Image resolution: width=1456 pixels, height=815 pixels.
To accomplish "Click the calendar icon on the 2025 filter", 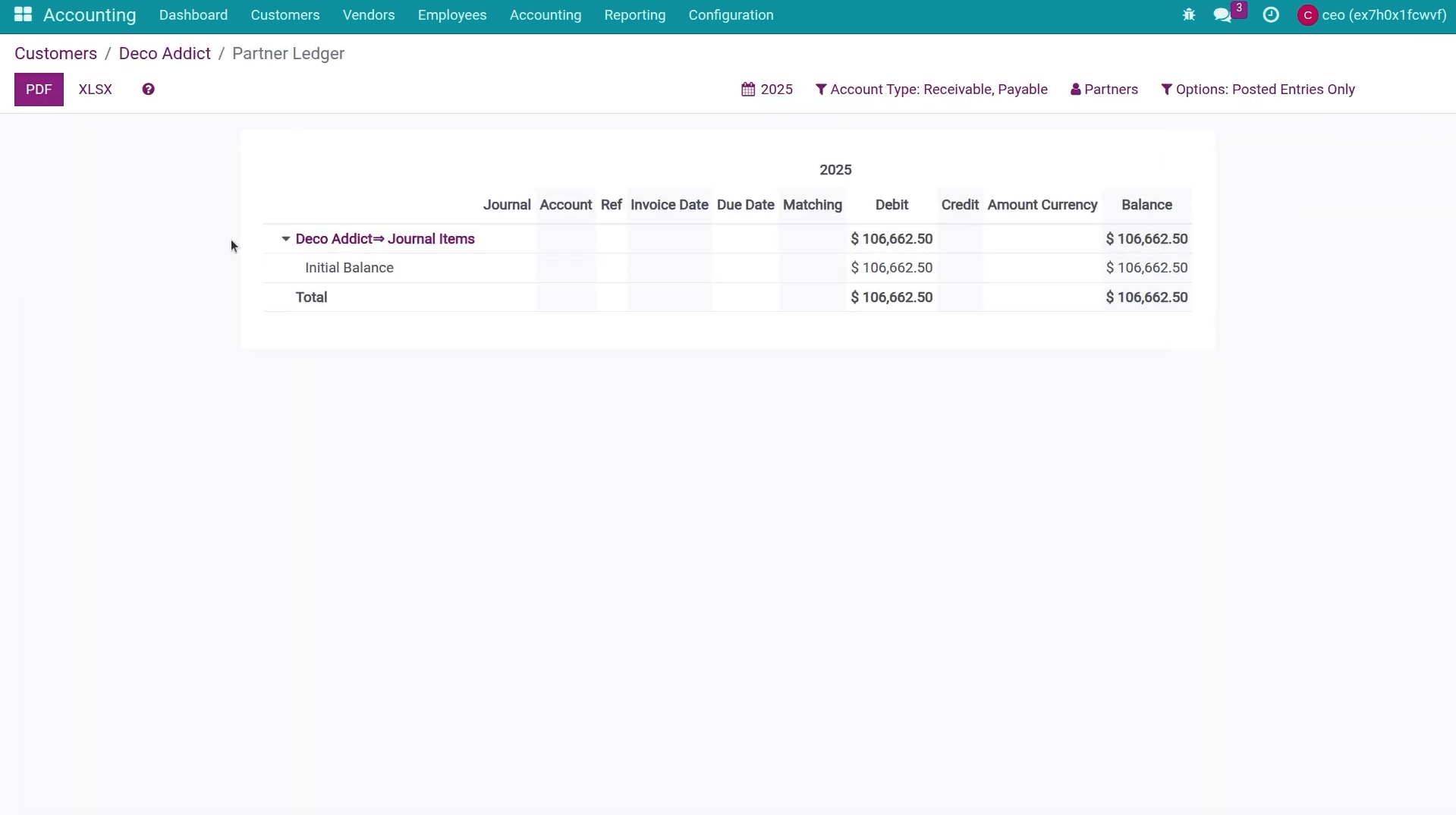I will (748, 90).
